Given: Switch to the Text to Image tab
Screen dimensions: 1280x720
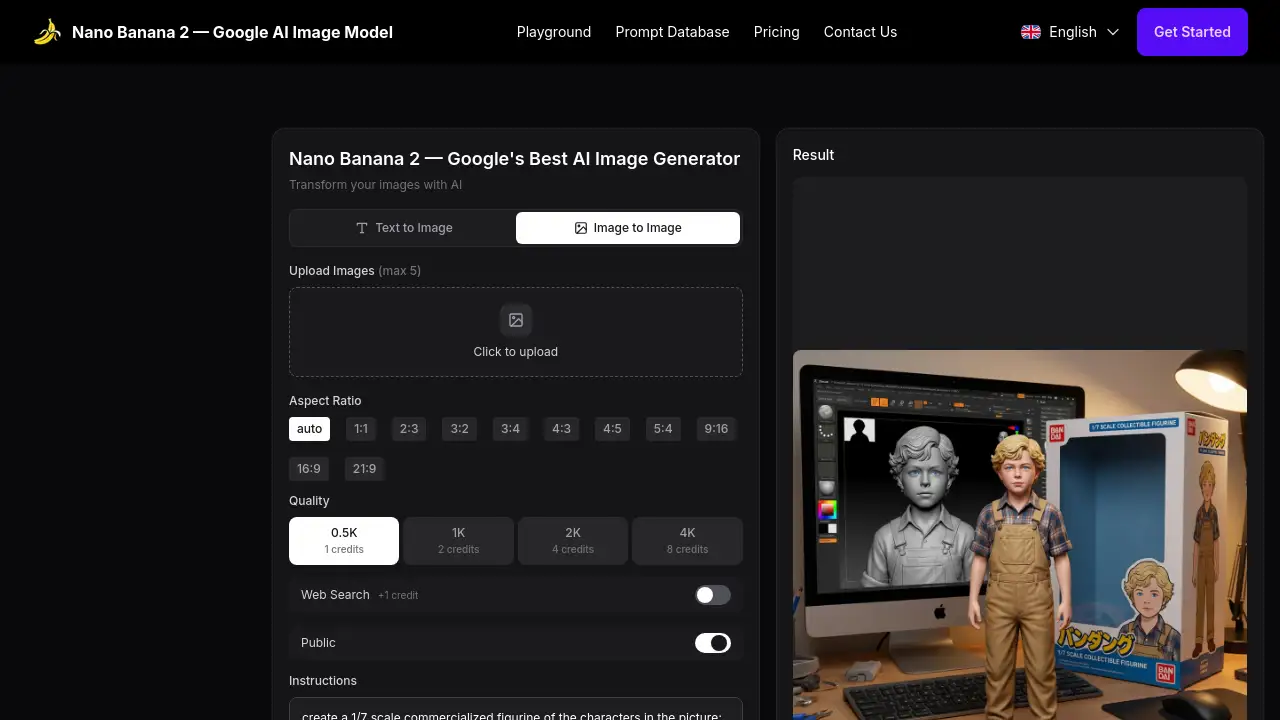Looking at the screenshot, I should tap(404, 228).
